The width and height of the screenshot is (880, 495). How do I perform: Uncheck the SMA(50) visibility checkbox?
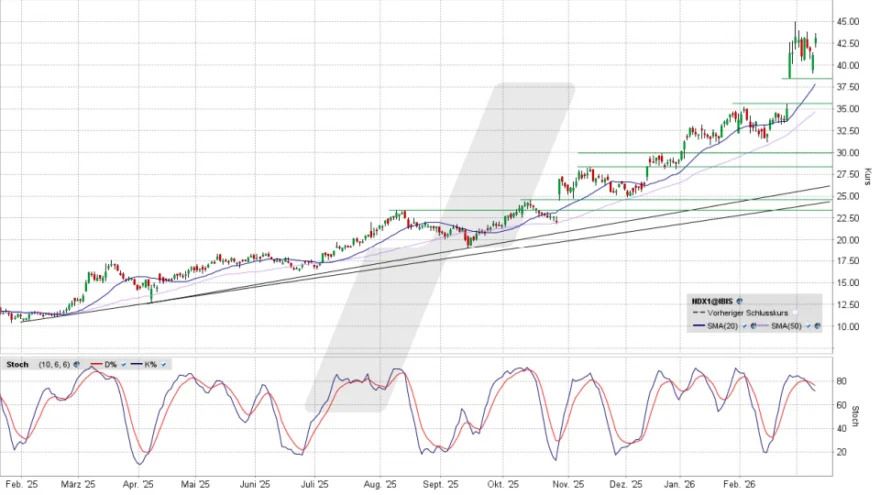(x=808, y=326)
